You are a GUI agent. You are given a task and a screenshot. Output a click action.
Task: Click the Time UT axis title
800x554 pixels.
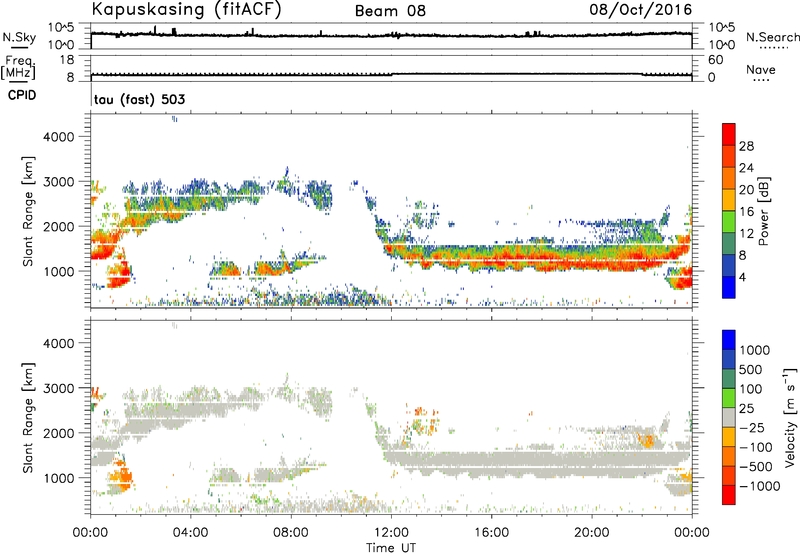391,548
